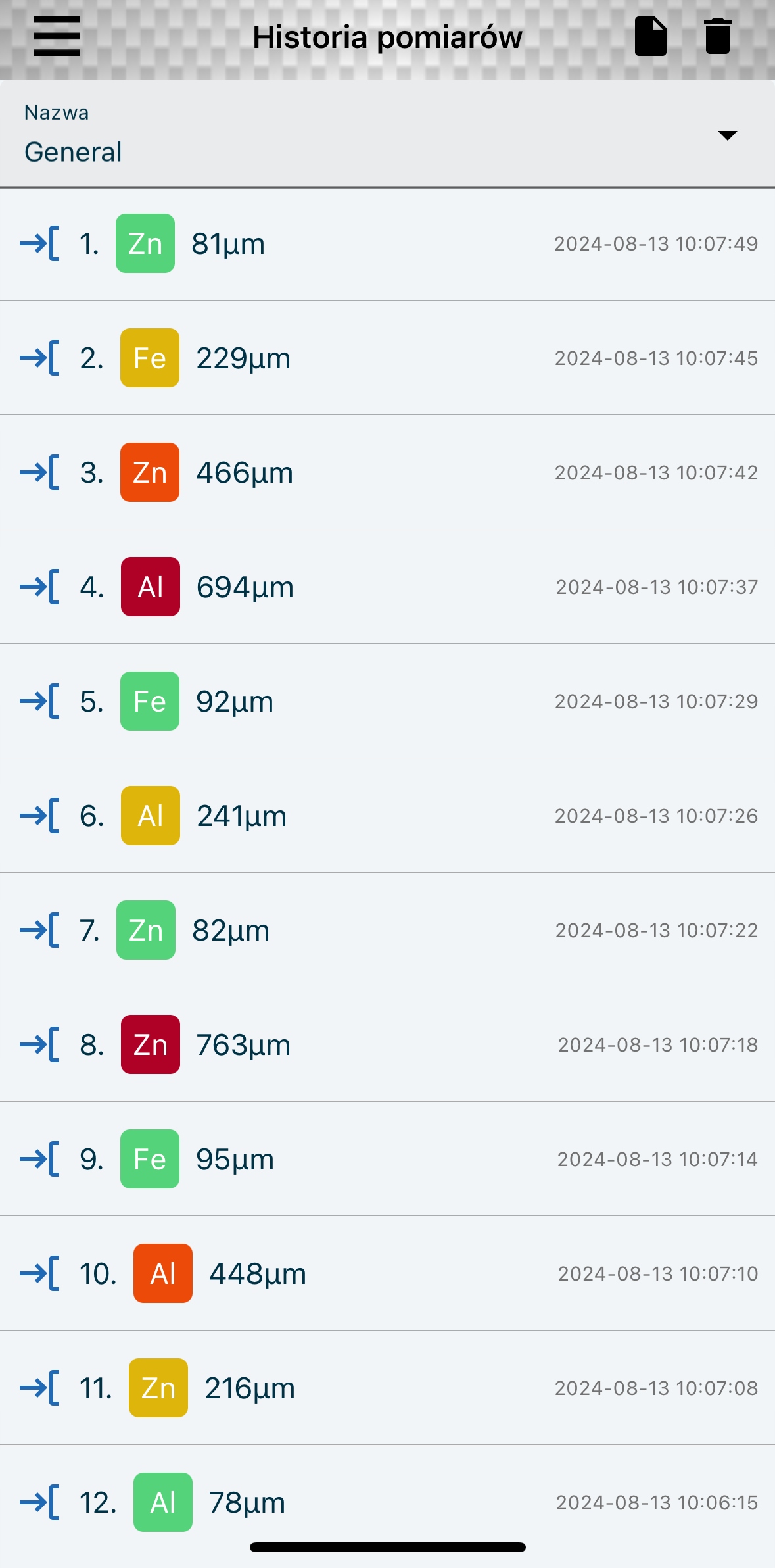Image resolution: width=775 pixels, height=1568 pixels.
Task: Open the hamburger menu
Action: 57,36
